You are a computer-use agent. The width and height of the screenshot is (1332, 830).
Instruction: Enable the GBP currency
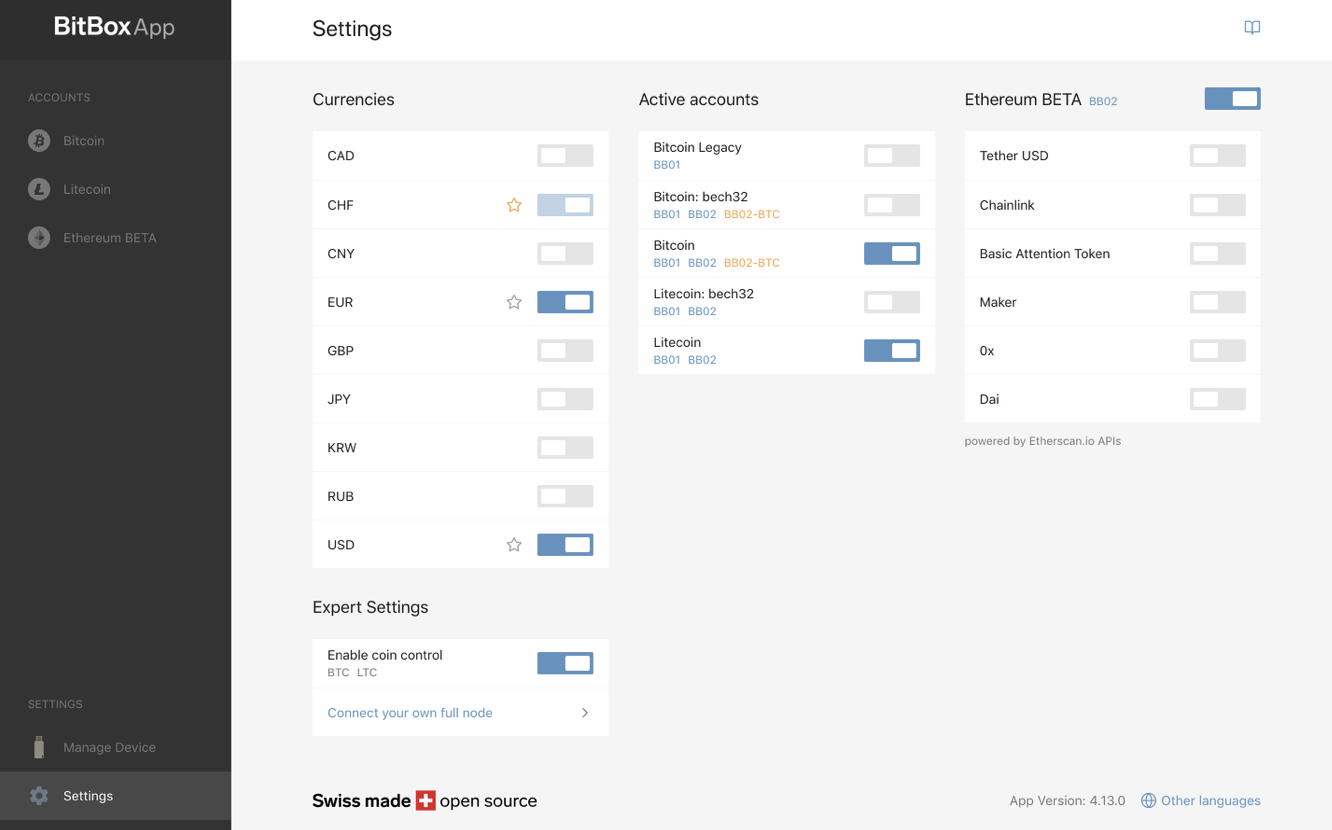tap(565, 350)
